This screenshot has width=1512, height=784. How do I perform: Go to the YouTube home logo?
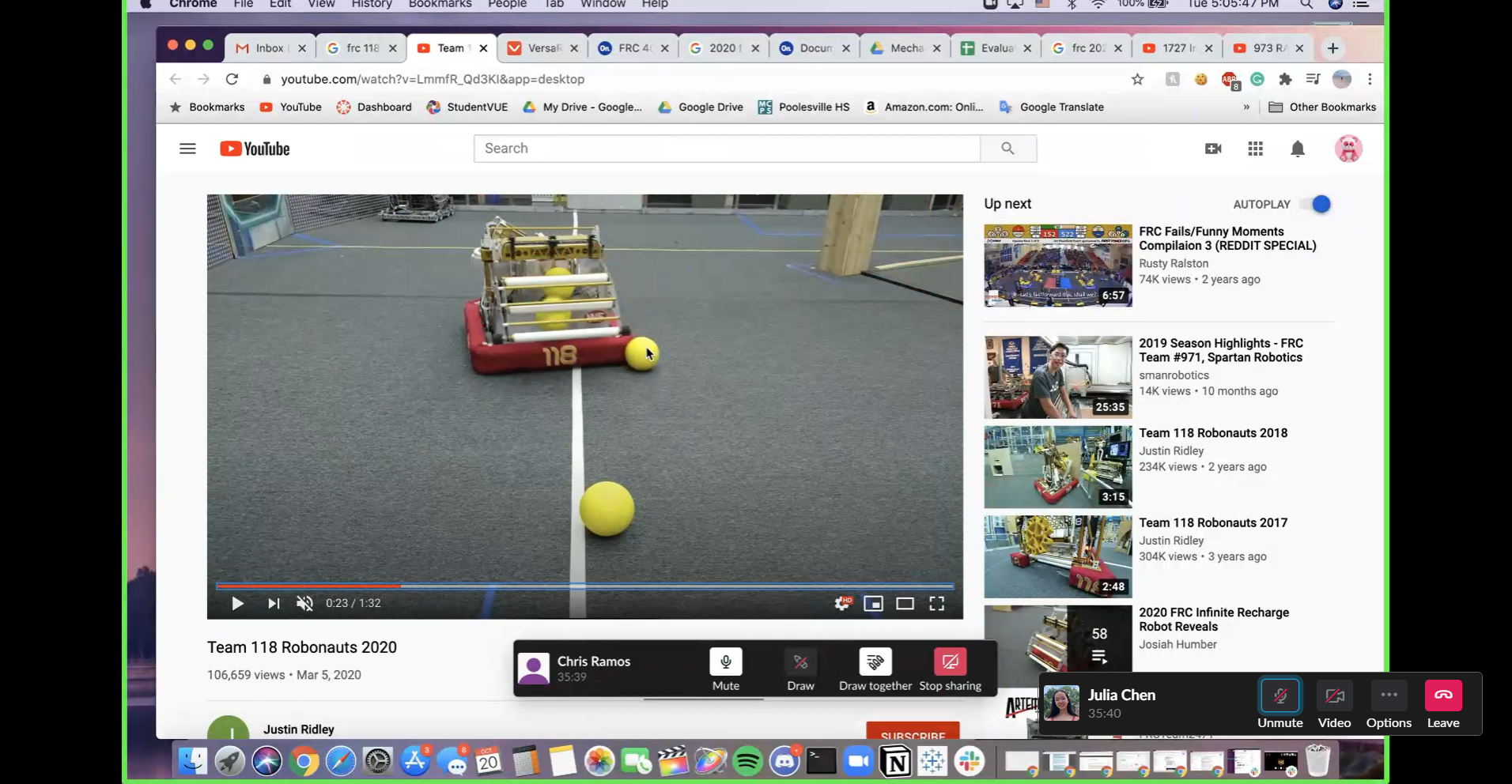click(255, 149)
